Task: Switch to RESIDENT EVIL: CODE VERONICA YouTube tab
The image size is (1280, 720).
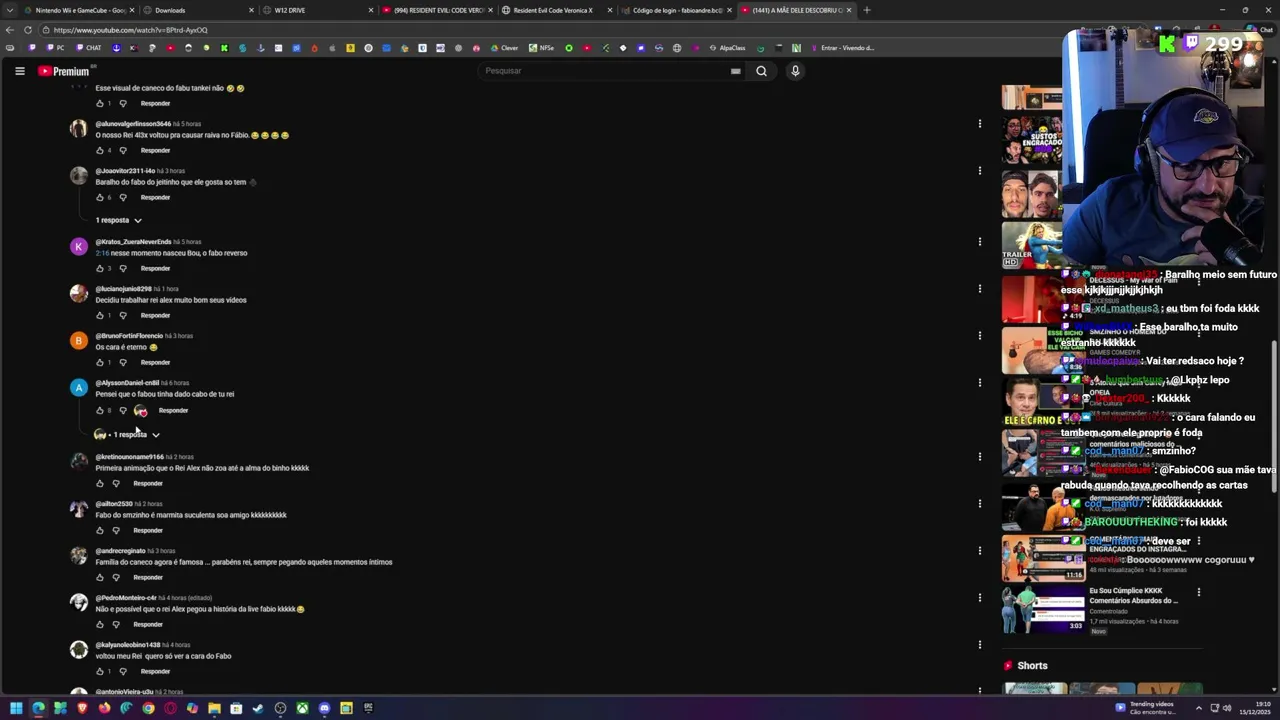Action: click(436, 10)
